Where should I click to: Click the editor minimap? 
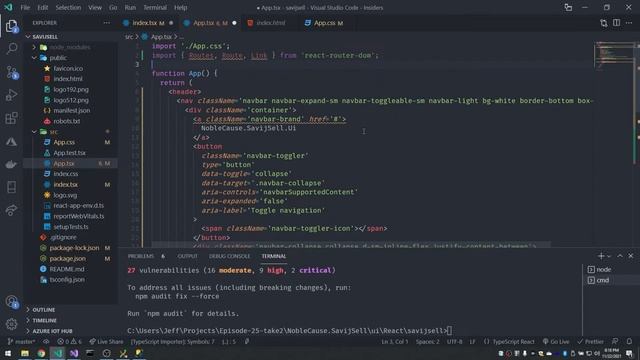614,56
